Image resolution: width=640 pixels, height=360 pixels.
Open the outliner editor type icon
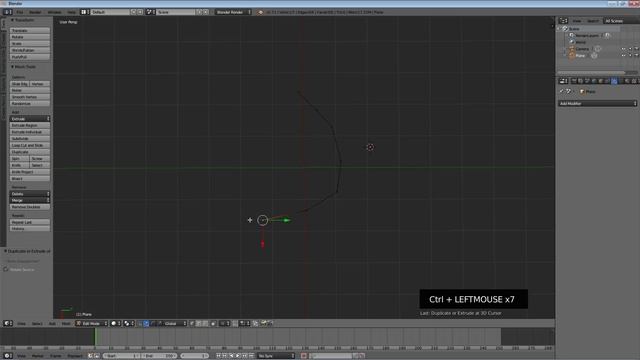[x=563, y=21]
